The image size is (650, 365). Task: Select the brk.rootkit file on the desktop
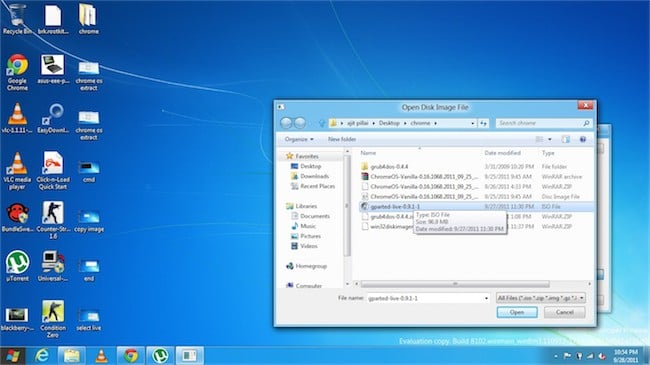pos(53,19)
